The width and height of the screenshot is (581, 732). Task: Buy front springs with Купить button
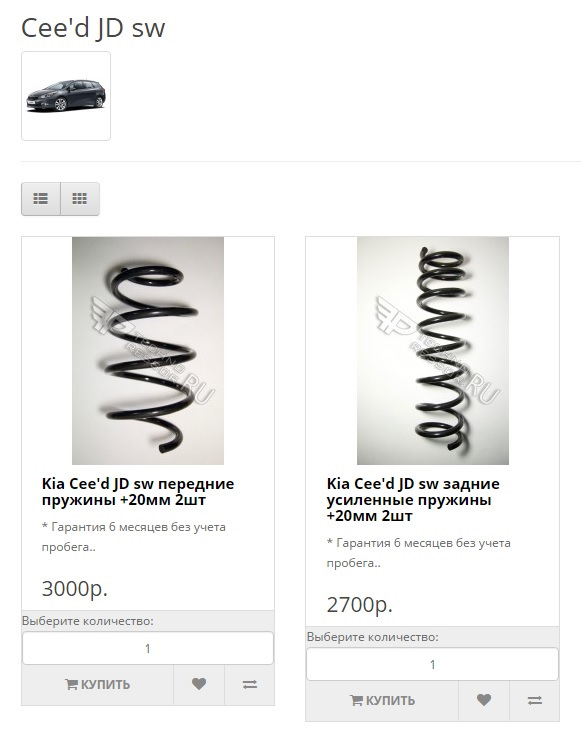tap(98, 684)
